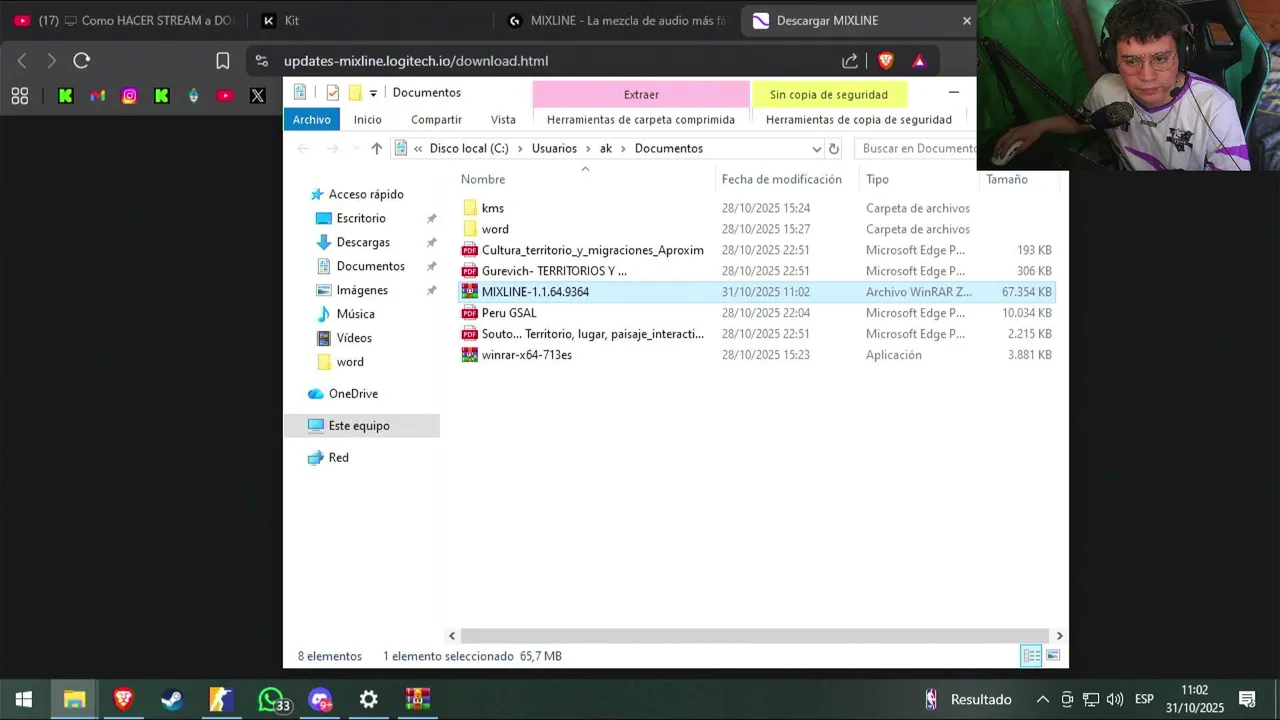Go back in browser history

22,61
